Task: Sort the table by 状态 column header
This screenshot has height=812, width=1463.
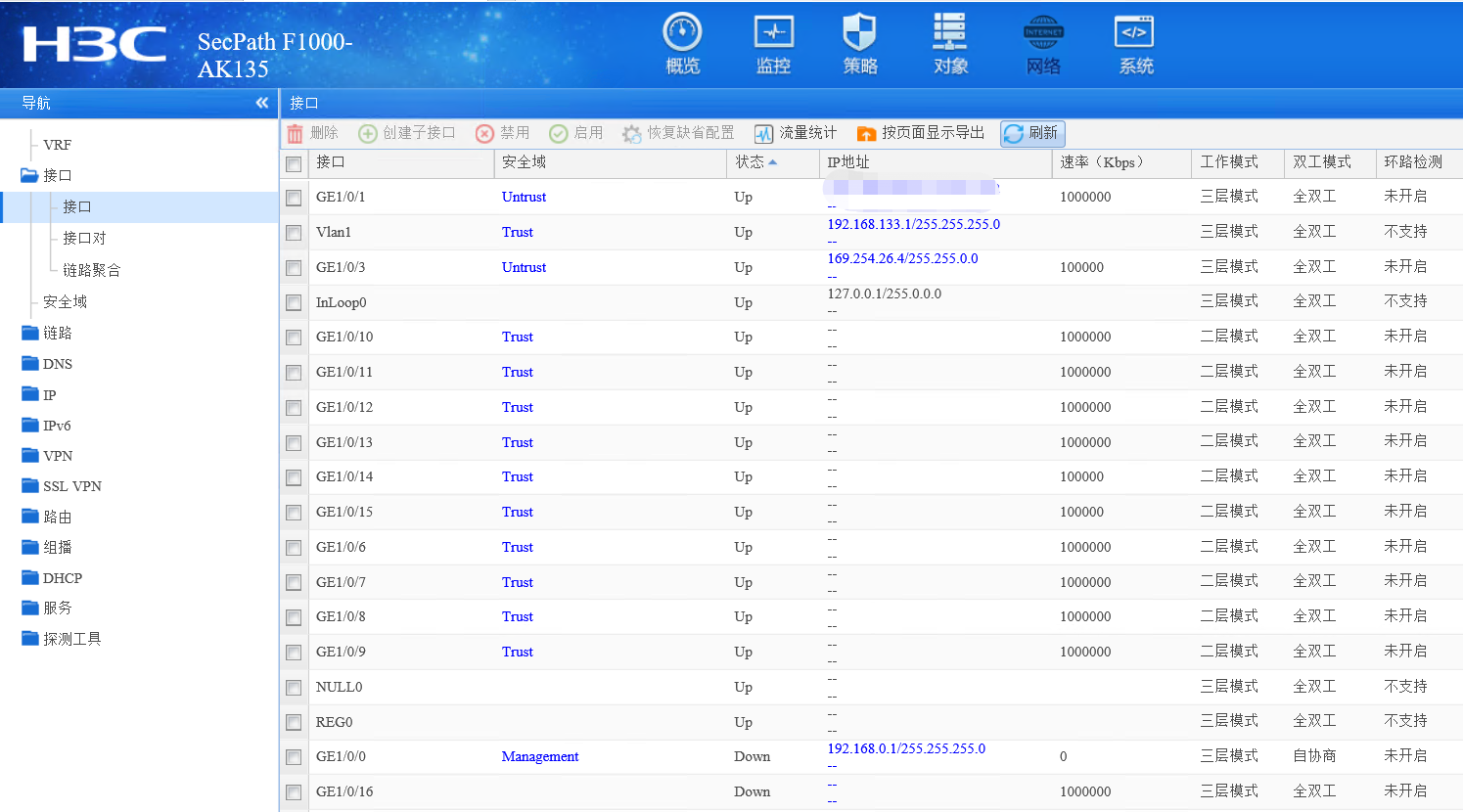Action: tap(750, 162)
